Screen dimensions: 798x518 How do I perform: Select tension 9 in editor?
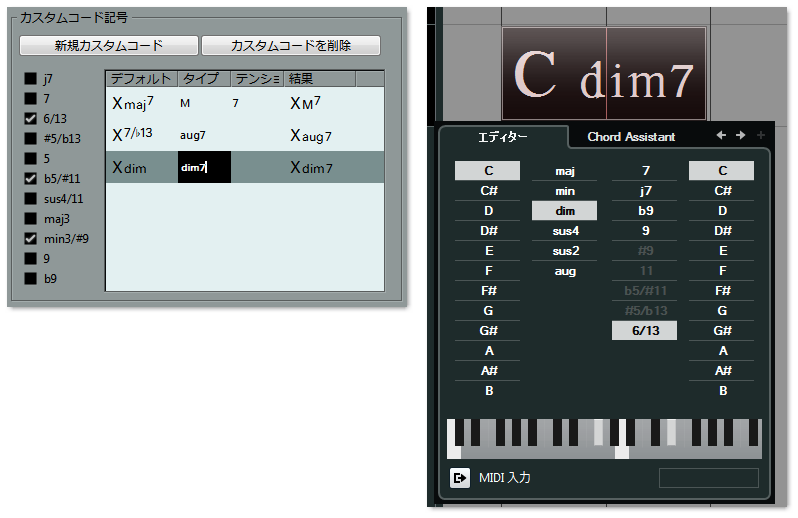coord(645,231)
